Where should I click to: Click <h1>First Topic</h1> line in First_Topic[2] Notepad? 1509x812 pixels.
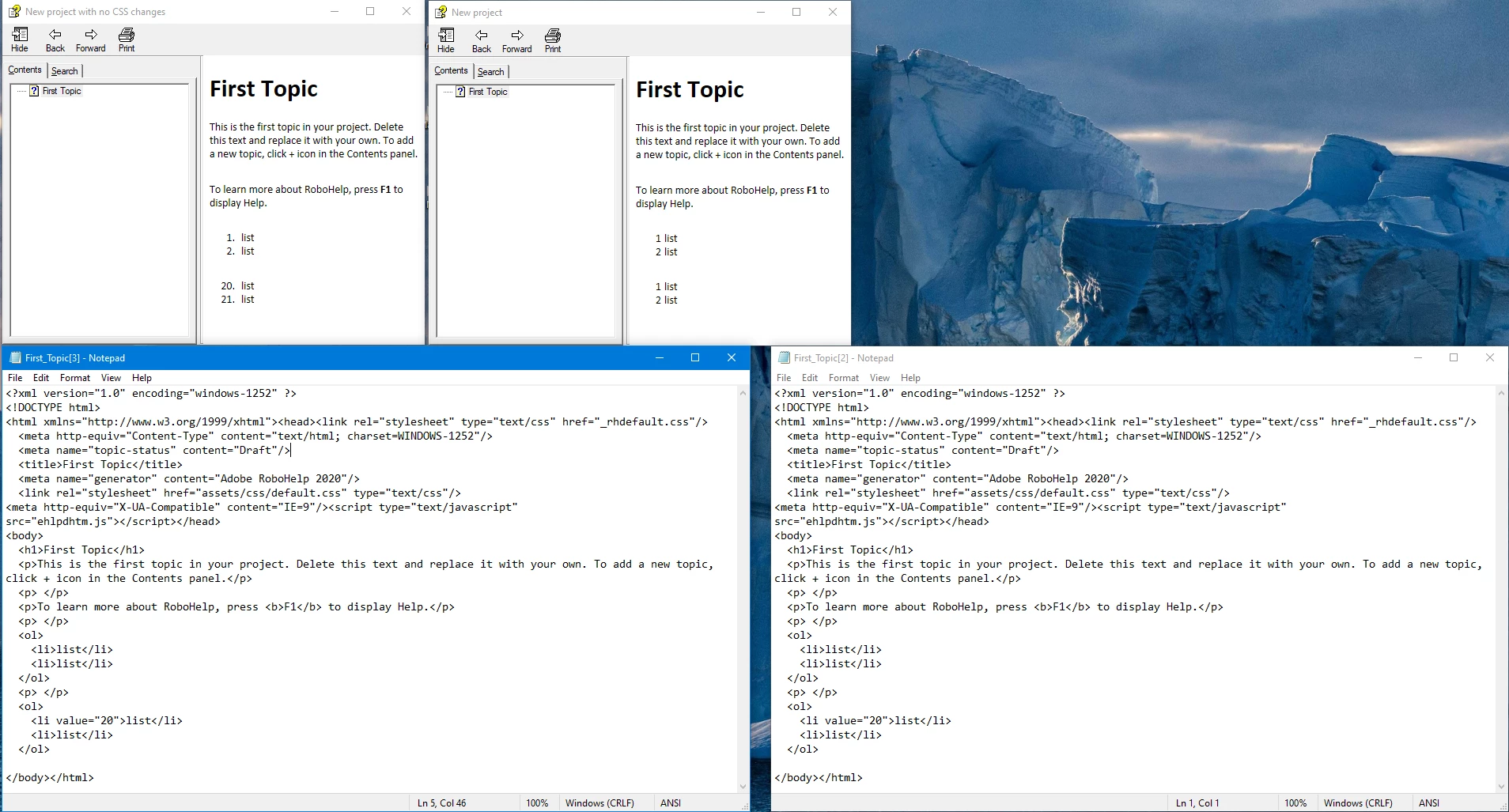click(850, 550)
